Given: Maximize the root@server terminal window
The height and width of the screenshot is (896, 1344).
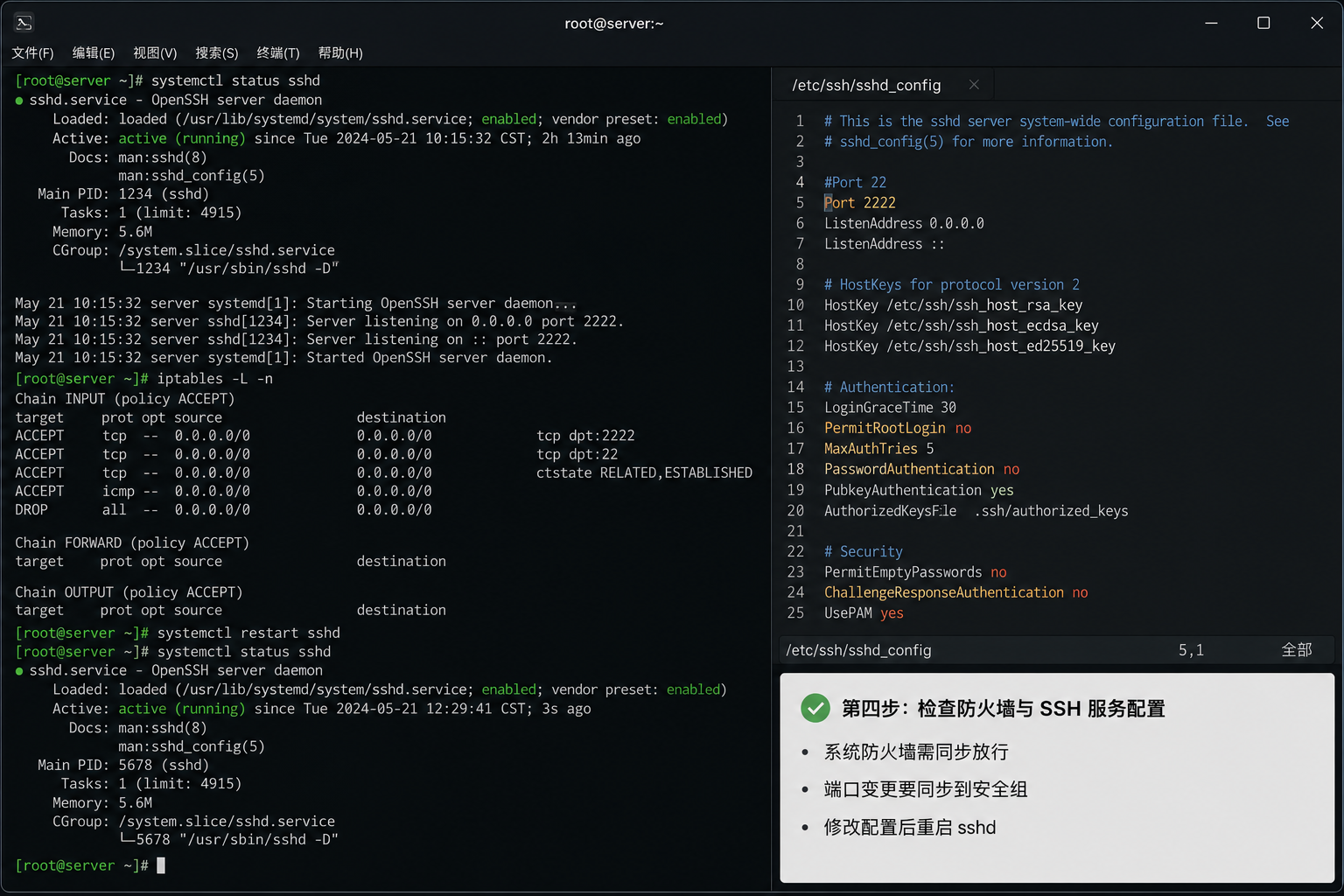Looking at the screenshot, I should 1263,23.
